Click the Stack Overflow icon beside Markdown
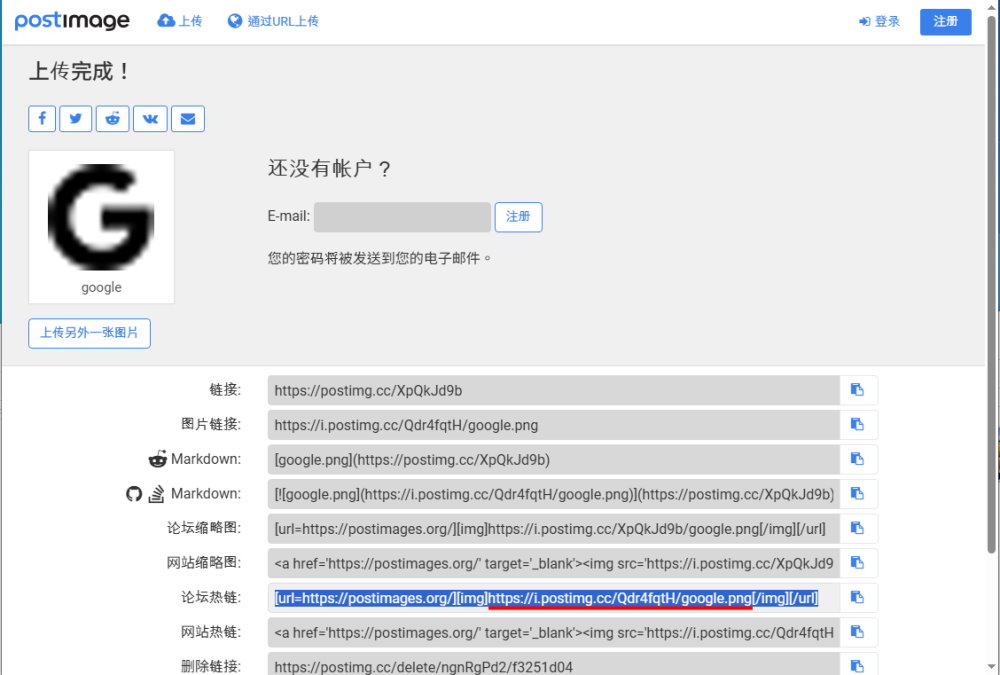 click(x=156, y=494)
